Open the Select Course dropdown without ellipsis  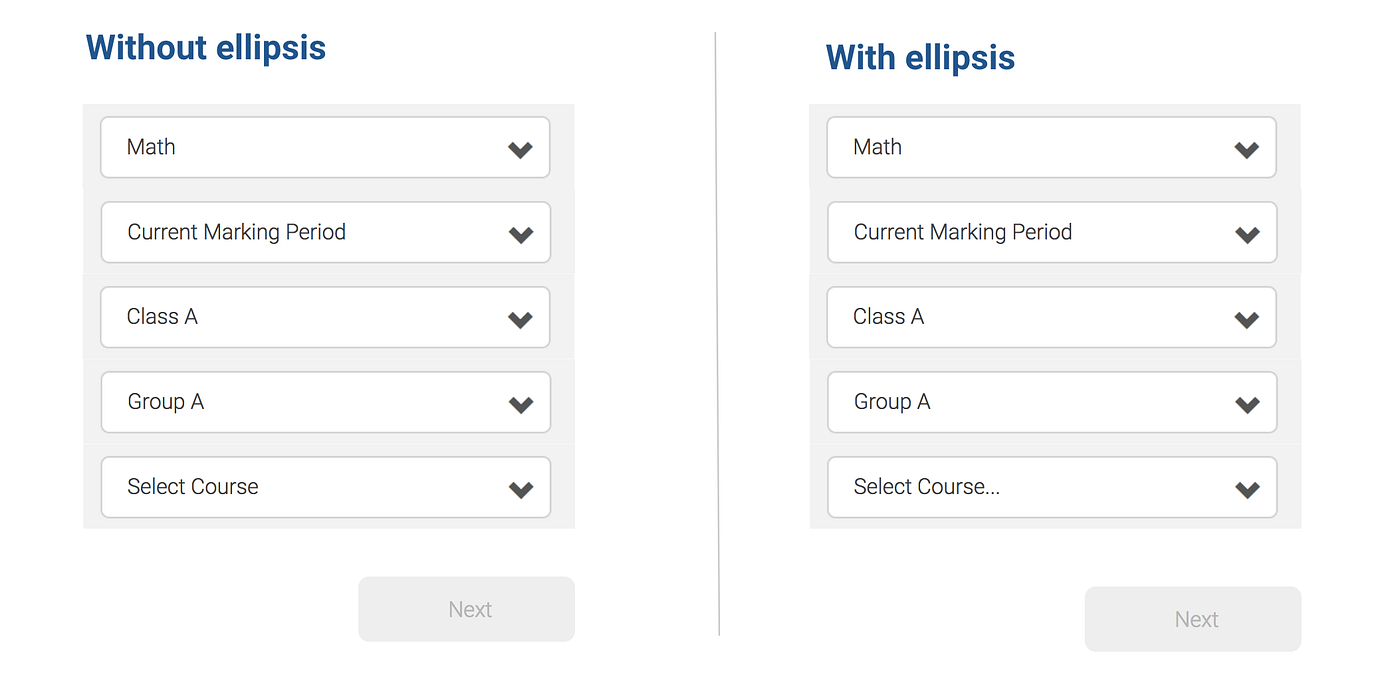325,487
